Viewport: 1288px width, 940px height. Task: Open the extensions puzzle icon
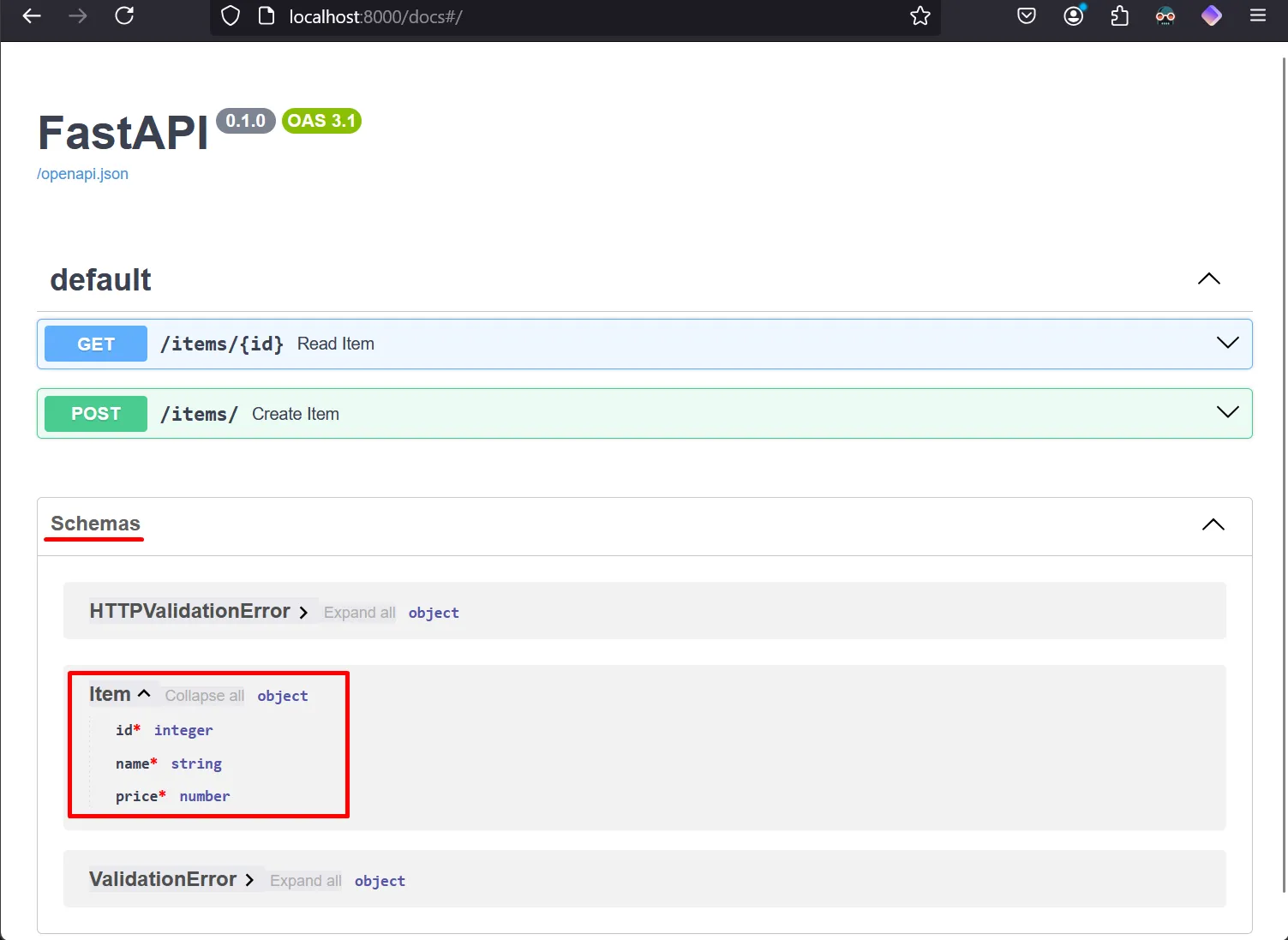(x=1119, y=16)
